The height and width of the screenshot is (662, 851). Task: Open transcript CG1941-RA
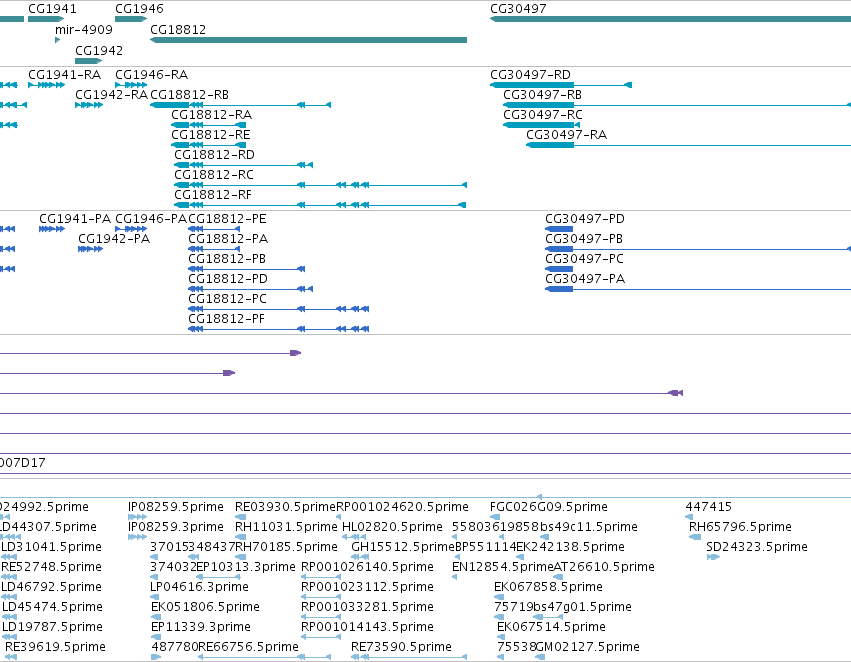click(x=65, y=74)
